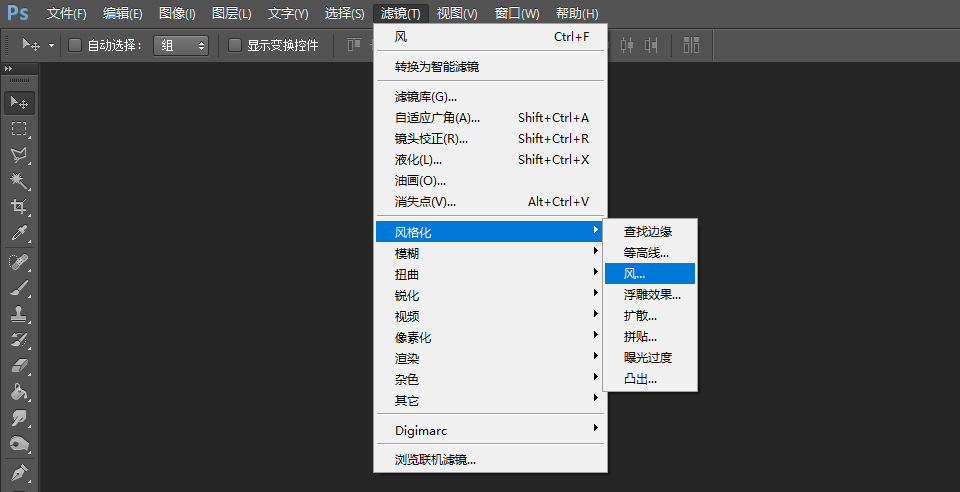The width and height of the screenshot is (960, 492).
Task: Choose the Eyedropper tool
Action: point(19,234)
